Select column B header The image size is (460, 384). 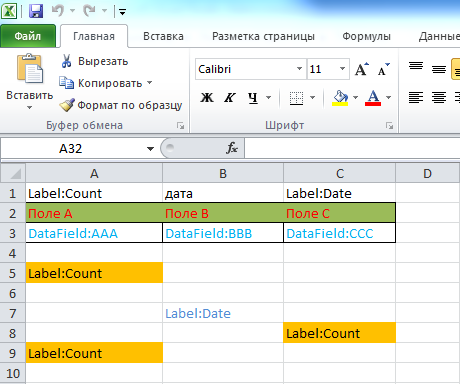(x=223, y=173)
